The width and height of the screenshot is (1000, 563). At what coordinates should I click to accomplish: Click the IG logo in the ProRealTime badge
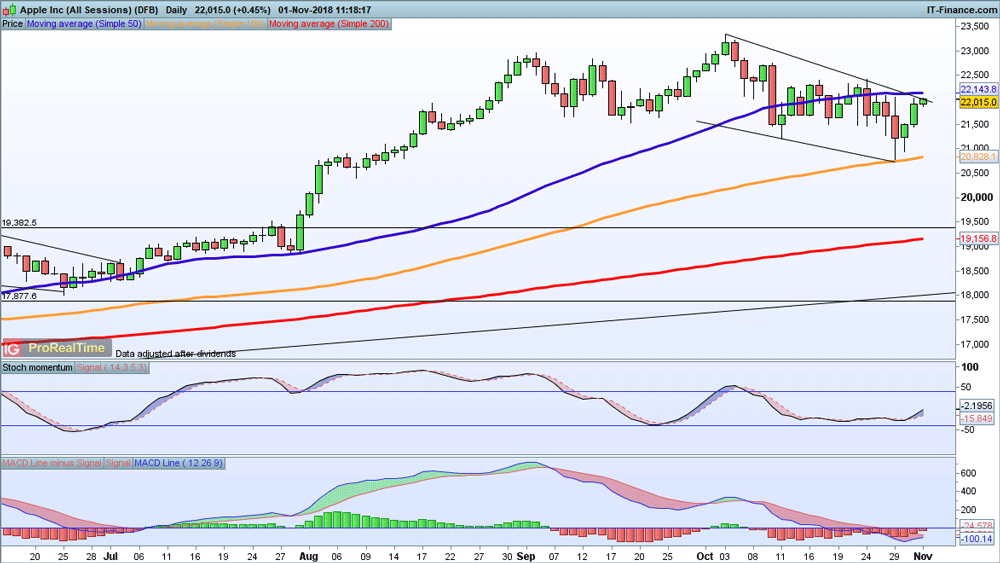click(x=11, y=348)
